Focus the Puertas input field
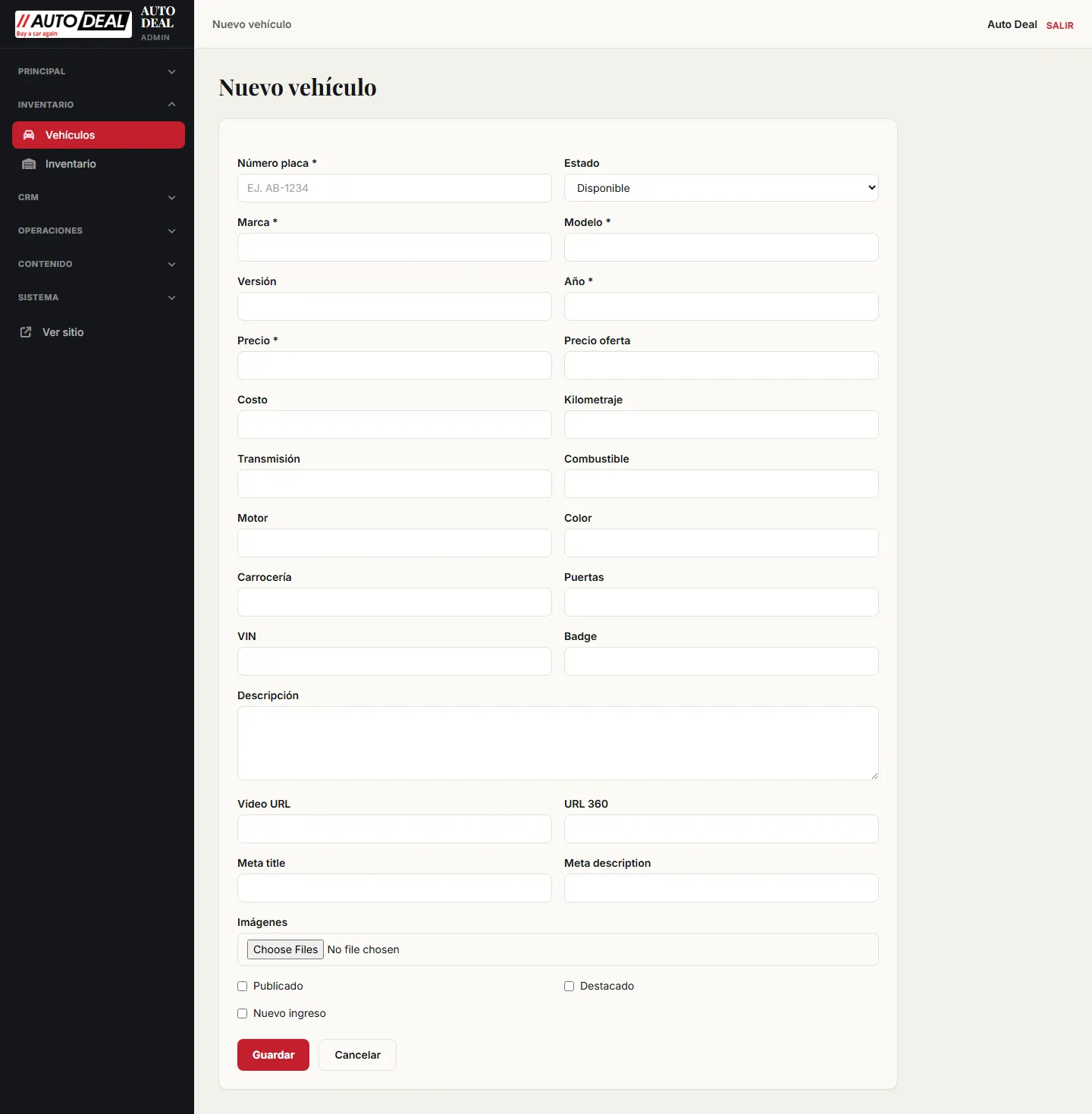The height and width of the screenshot is (1114, 1092). [x=721, y=602]
